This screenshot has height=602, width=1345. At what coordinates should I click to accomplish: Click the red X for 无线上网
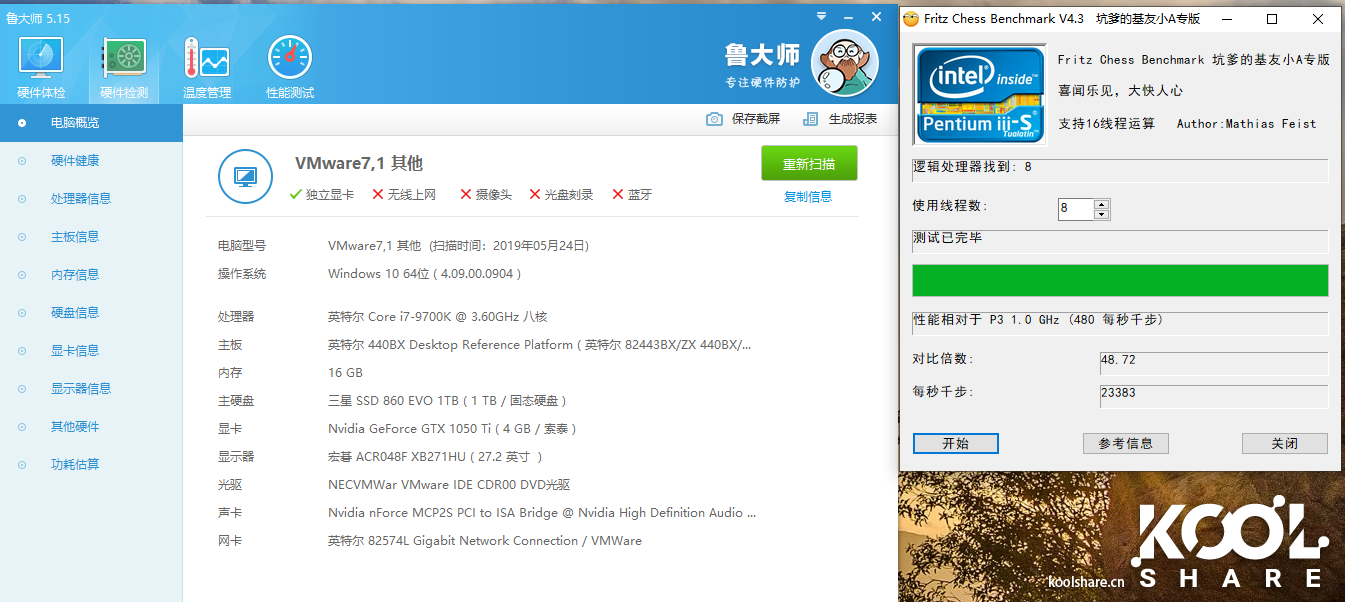point(377,195)
